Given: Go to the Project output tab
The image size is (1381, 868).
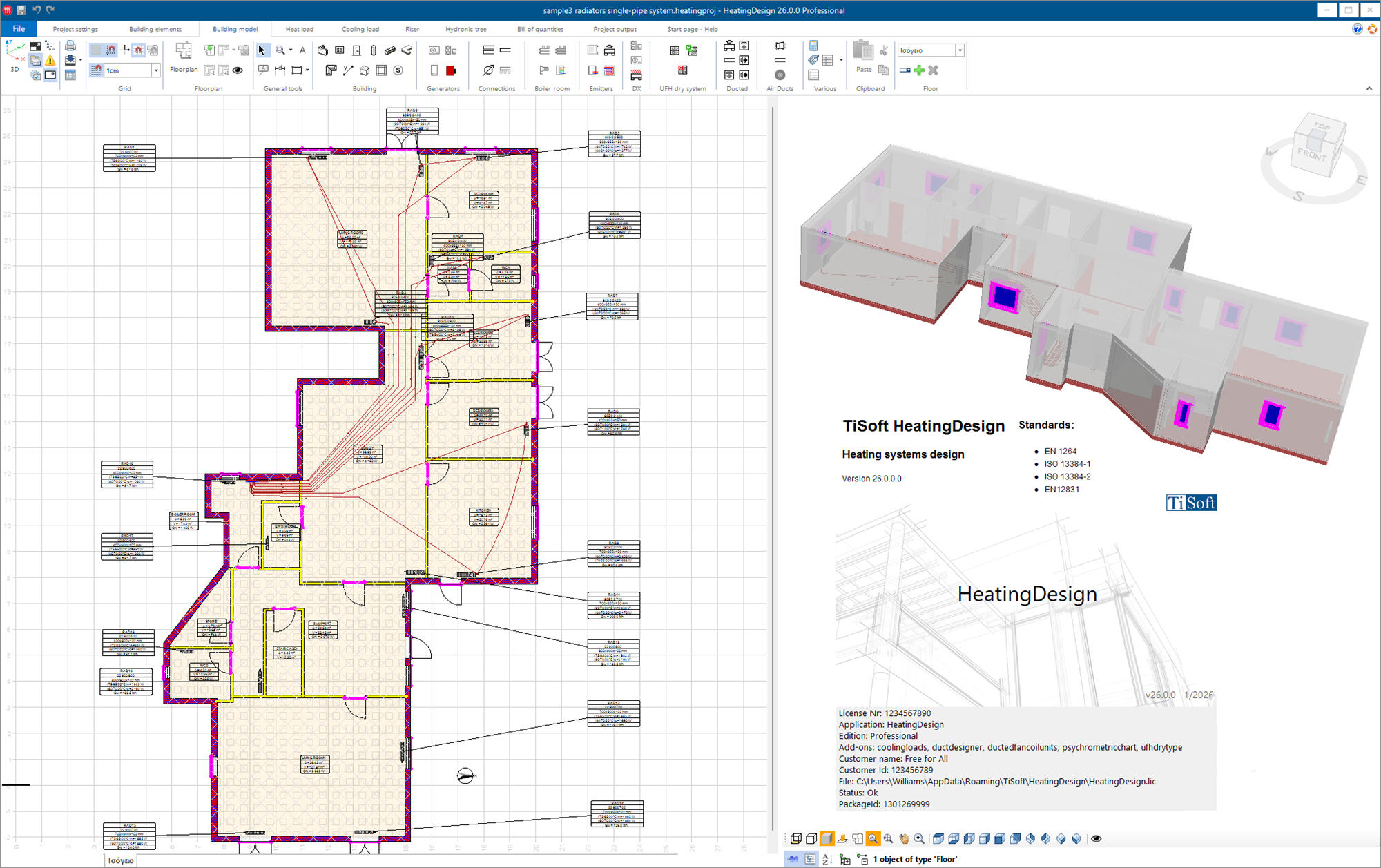Looking at the screenshot, I should point(615,29).
